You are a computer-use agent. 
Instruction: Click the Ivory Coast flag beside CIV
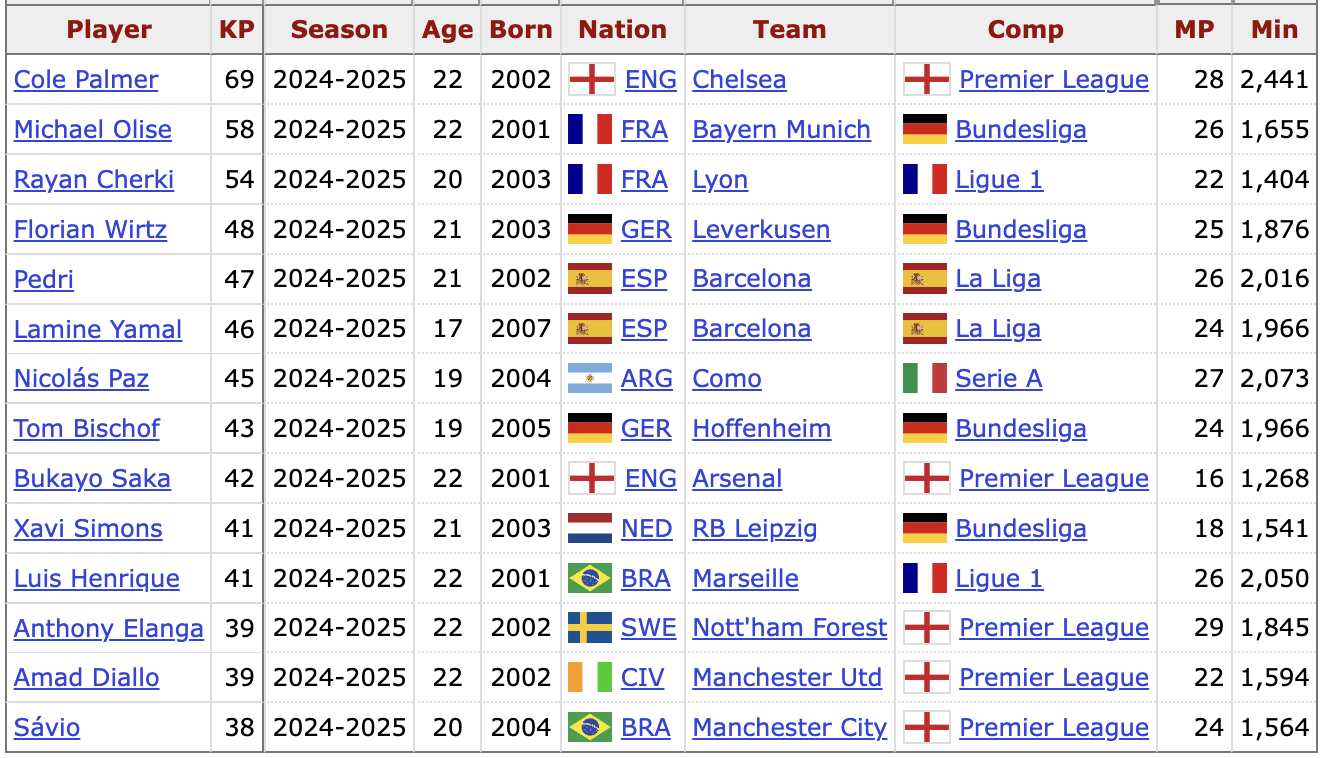coord(590,677)
